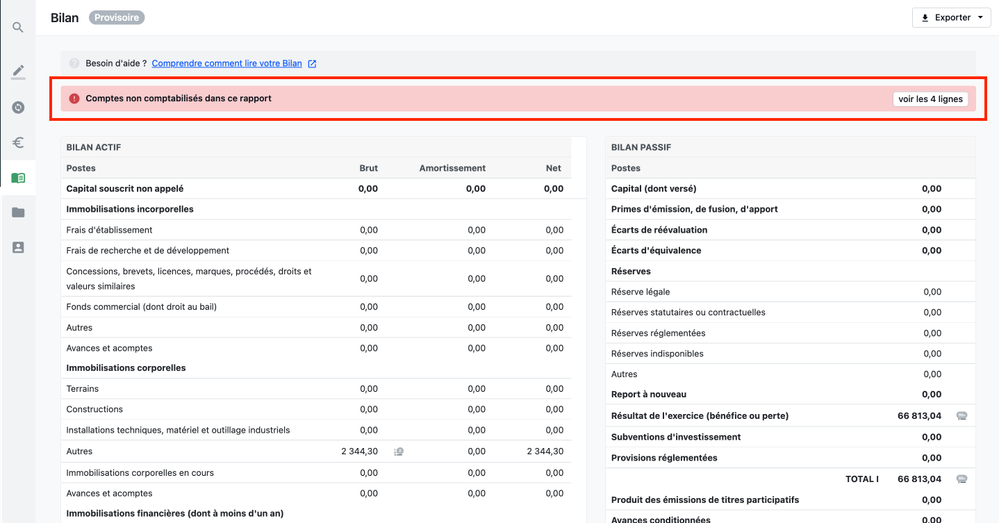The image size is (999, 523).
Task: Click the pencil icon in the sidebar
Action: point(18,72)
